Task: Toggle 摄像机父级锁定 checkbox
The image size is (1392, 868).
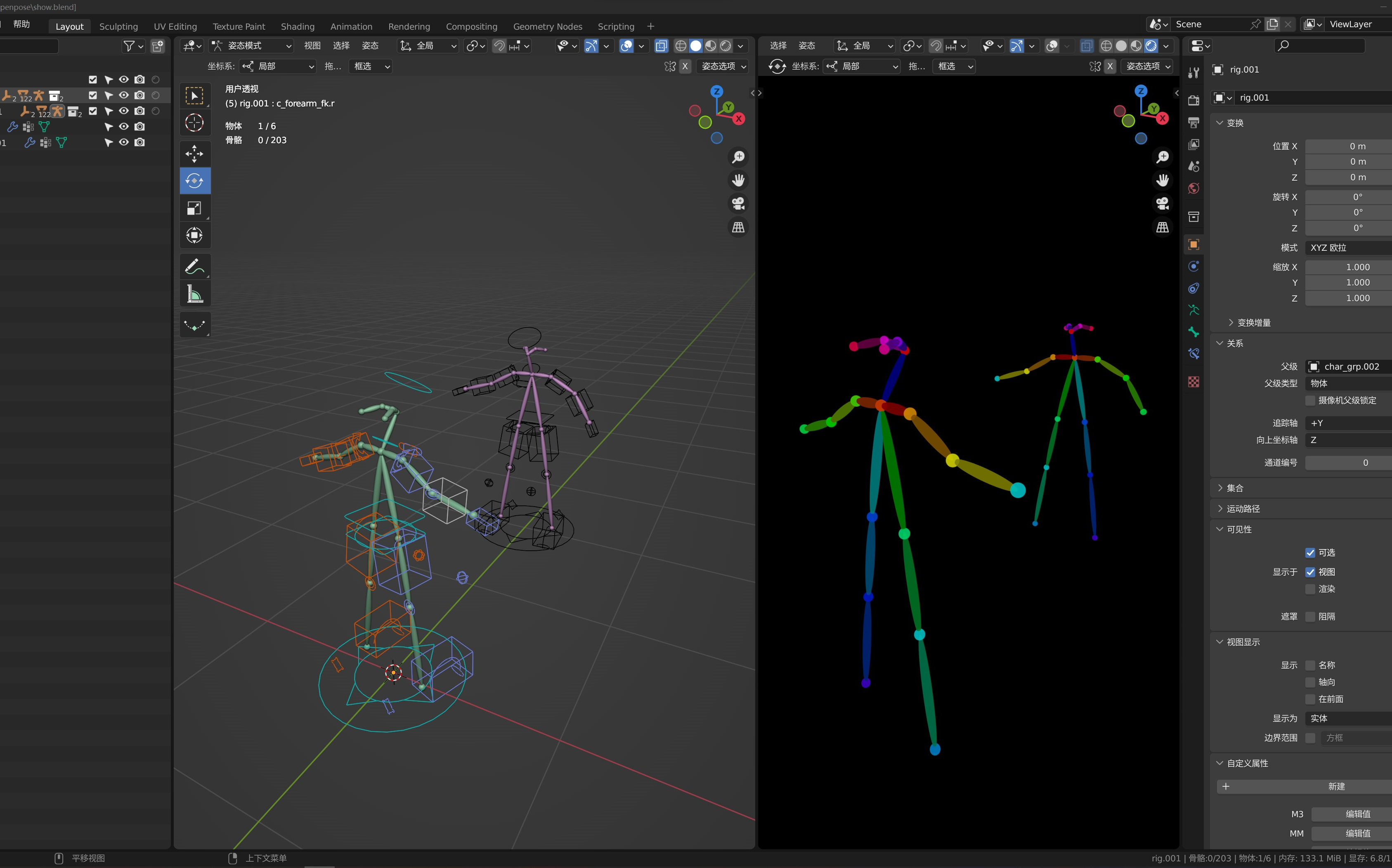Action: [1310, 400]
